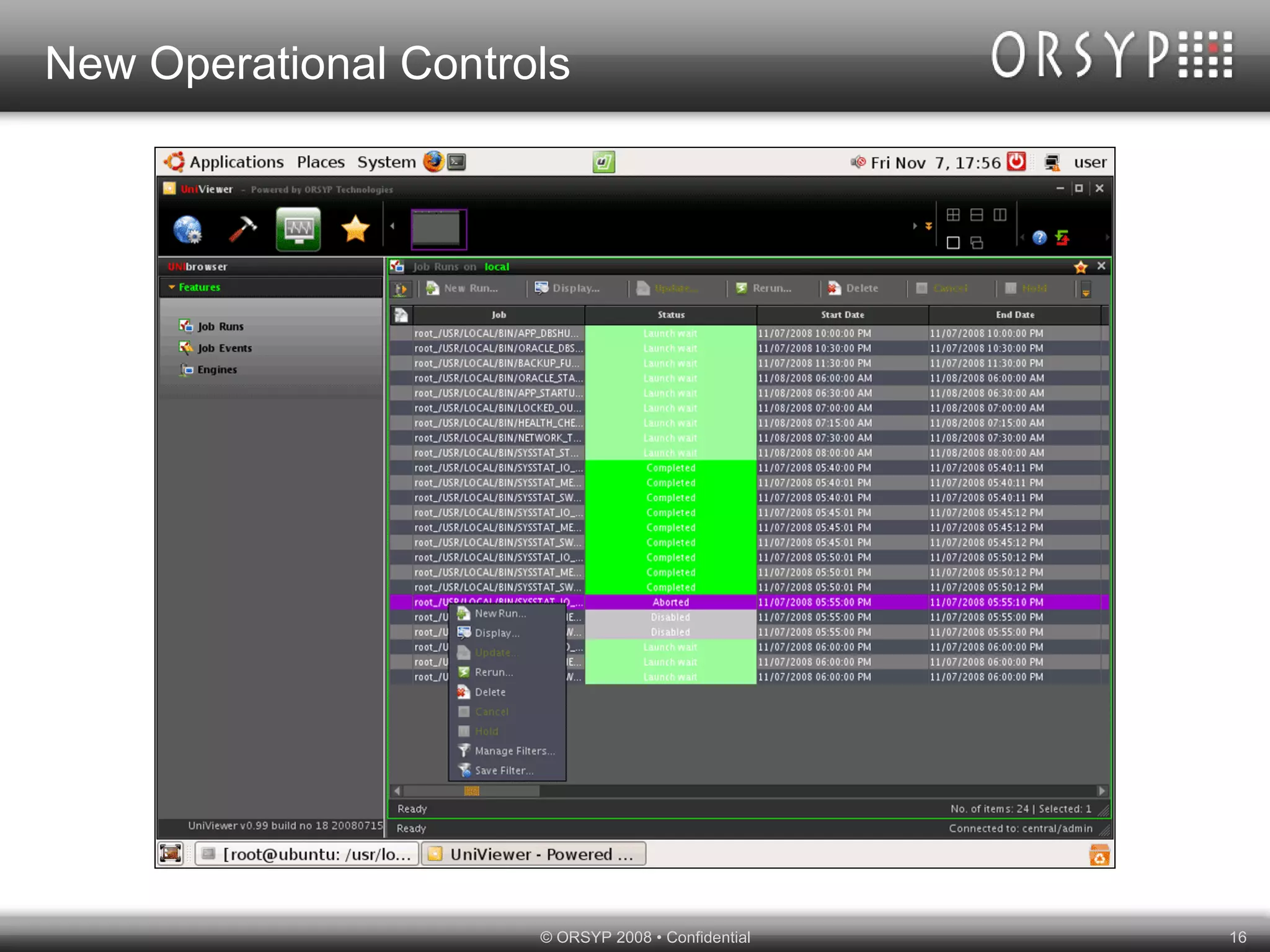Launch the terminal from top panel

(457, 162)
